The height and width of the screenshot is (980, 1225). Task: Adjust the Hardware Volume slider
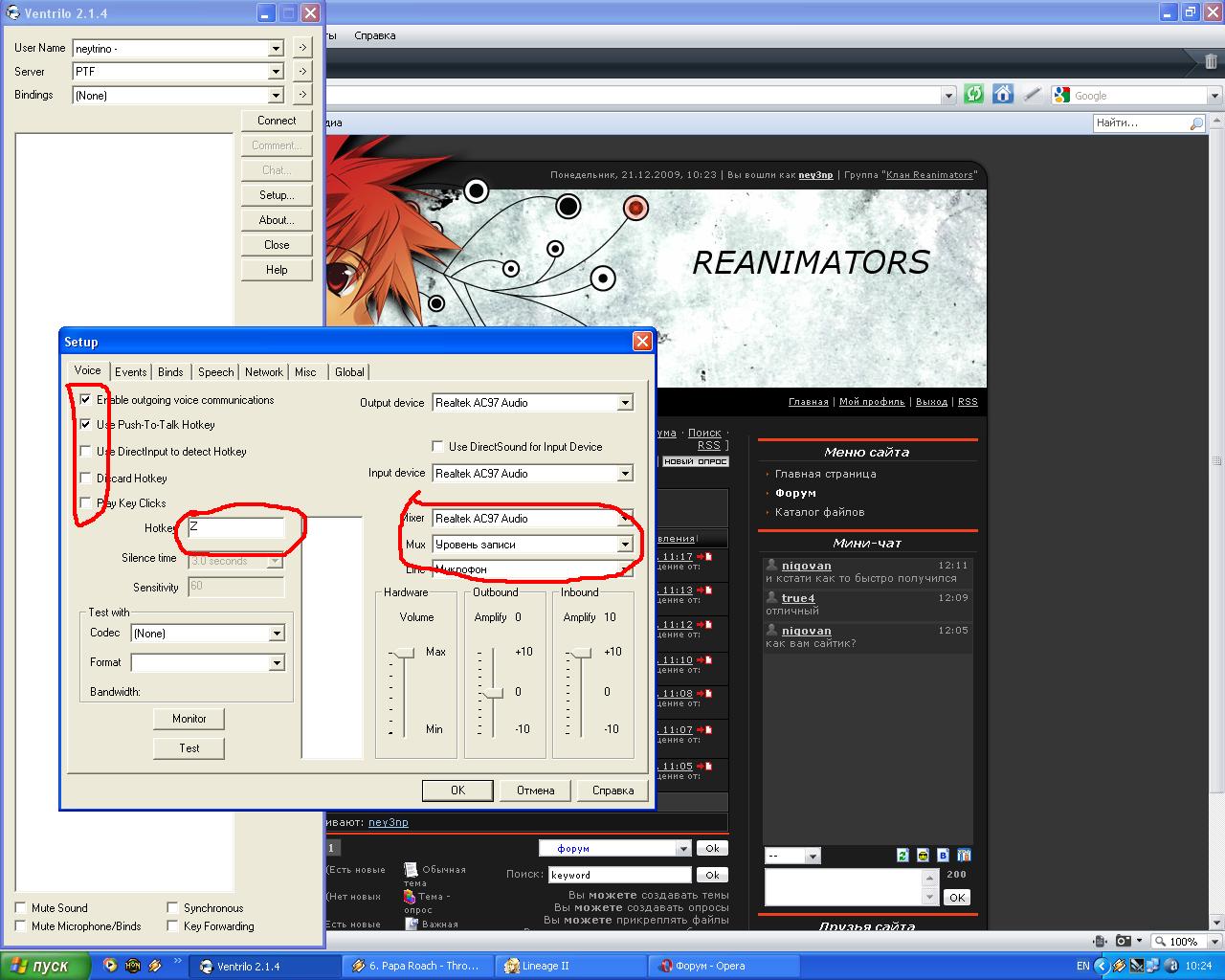point(405,653)
